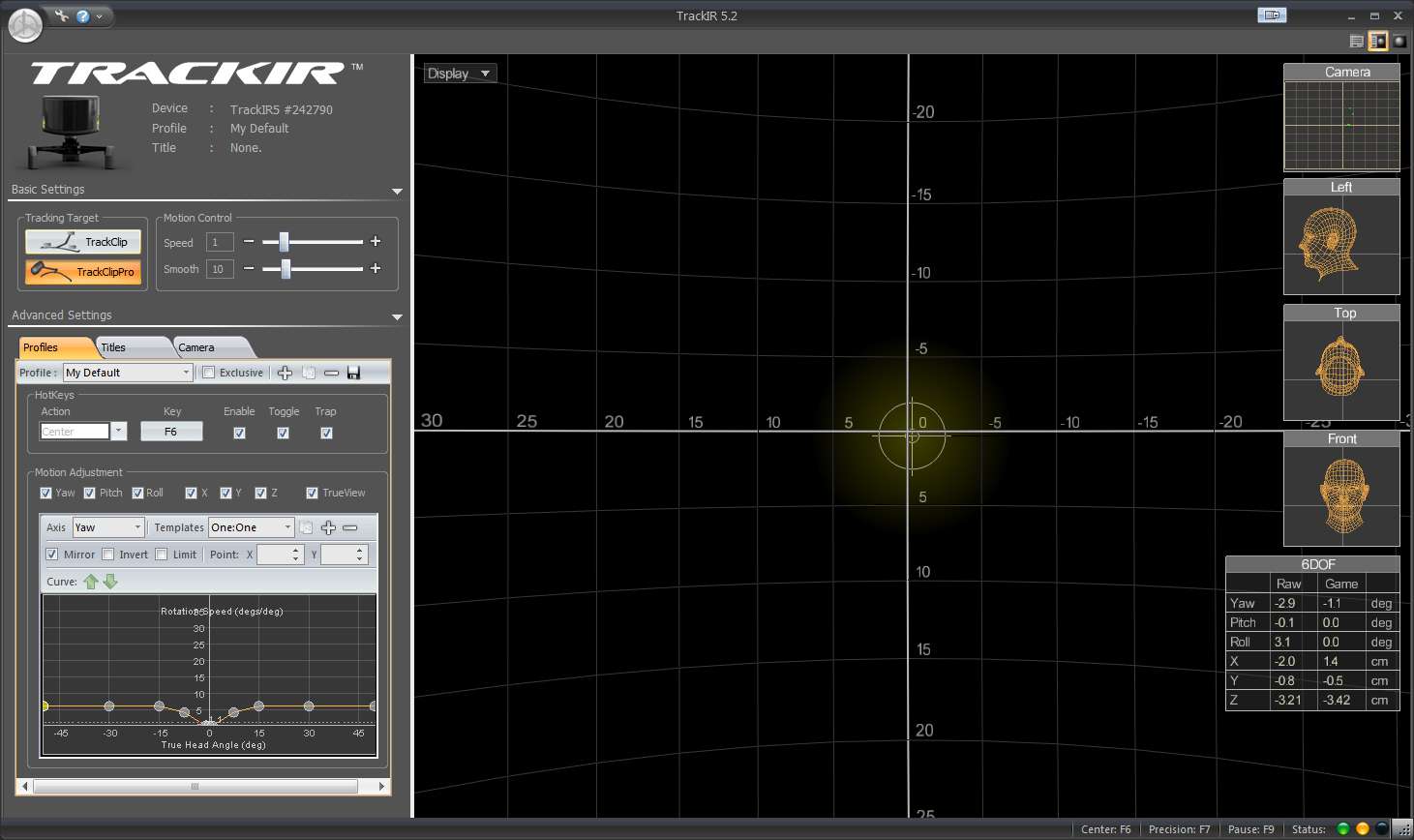Image resolution: width=1414 pixels, height=840 pixels.
Task: Click the dark status indicator light
Action: (1382, 828)
